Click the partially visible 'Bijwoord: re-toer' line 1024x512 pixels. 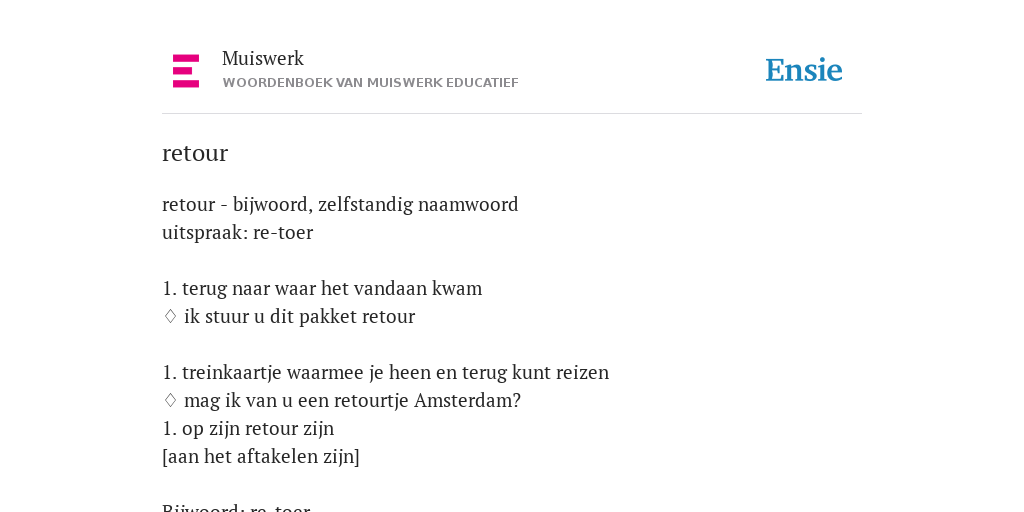point(236,507)
